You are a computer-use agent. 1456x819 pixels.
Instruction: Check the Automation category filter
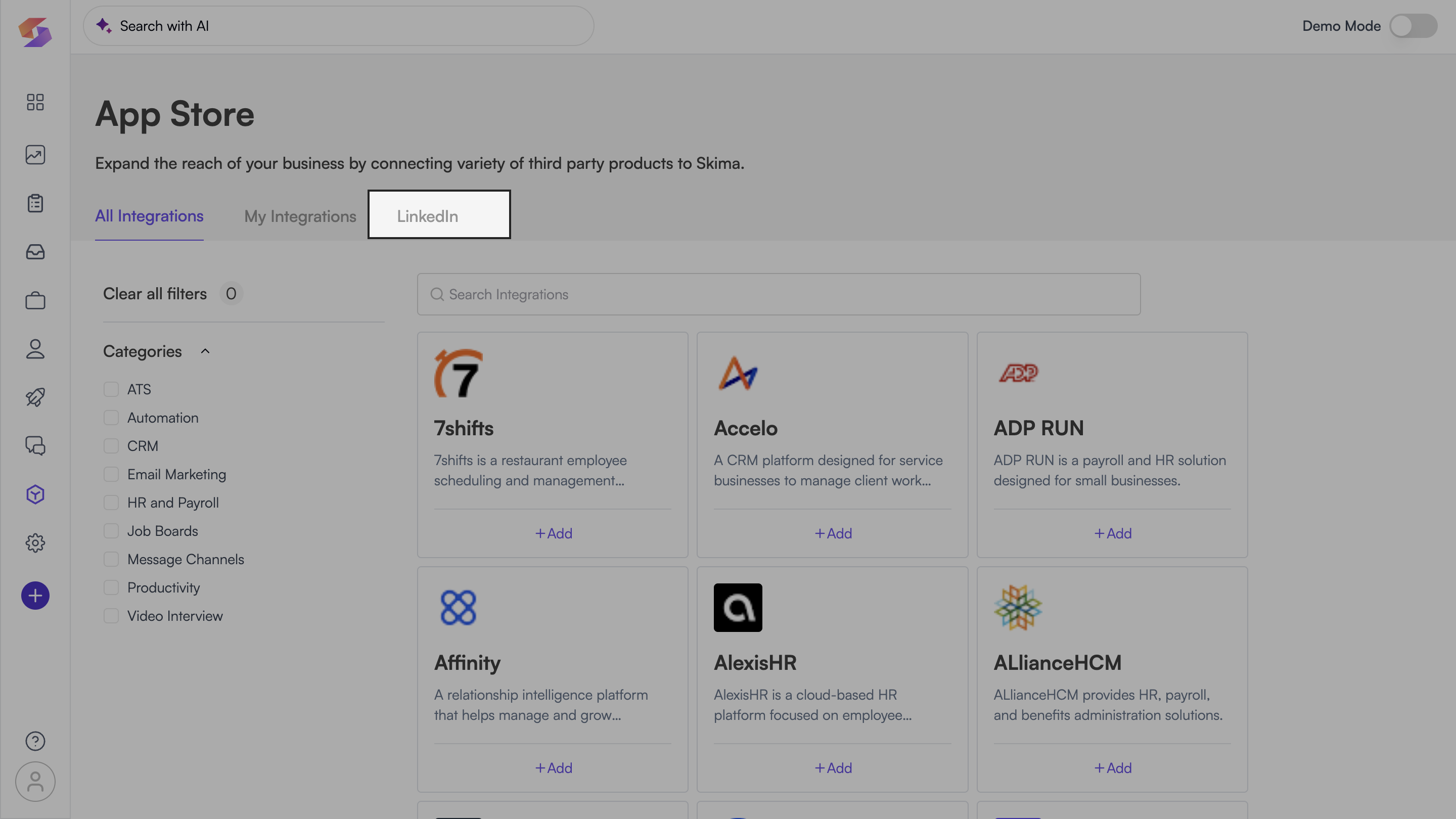pyautogui.click(x=111, y=418)
